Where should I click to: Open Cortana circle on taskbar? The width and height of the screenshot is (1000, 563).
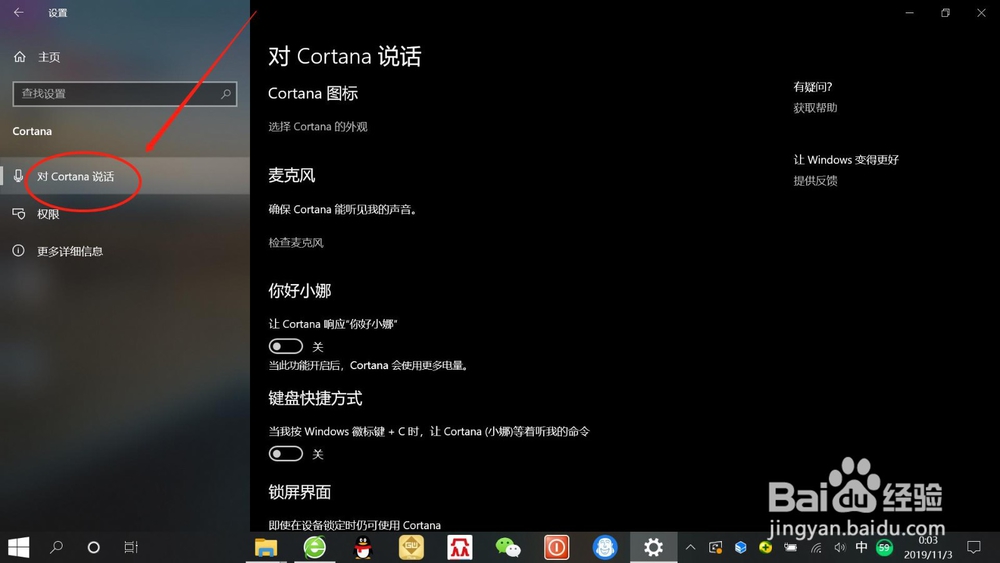(93, 547)
